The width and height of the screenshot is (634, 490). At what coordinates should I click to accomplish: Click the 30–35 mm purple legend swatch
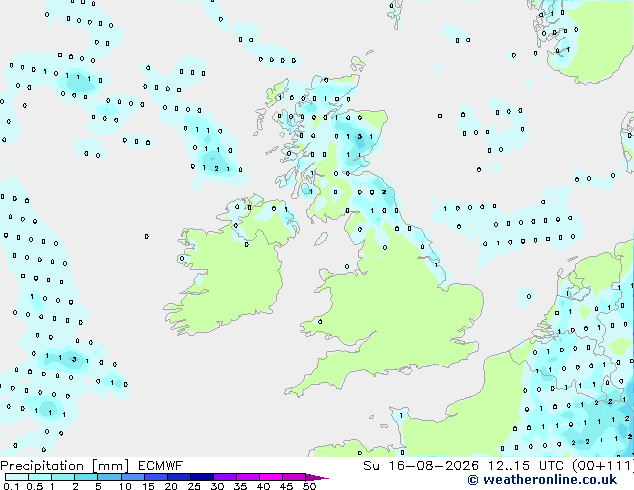point(224,477)
